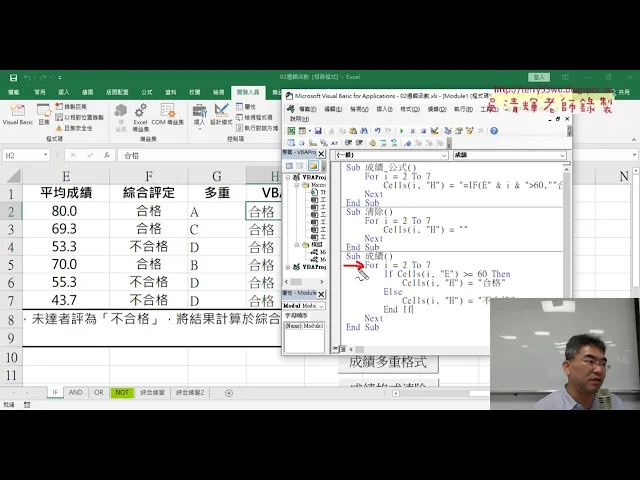The height and width of the screenshot is (480, 640).
Task: Close the project explorer pane
Action: (x=321, y=153)
